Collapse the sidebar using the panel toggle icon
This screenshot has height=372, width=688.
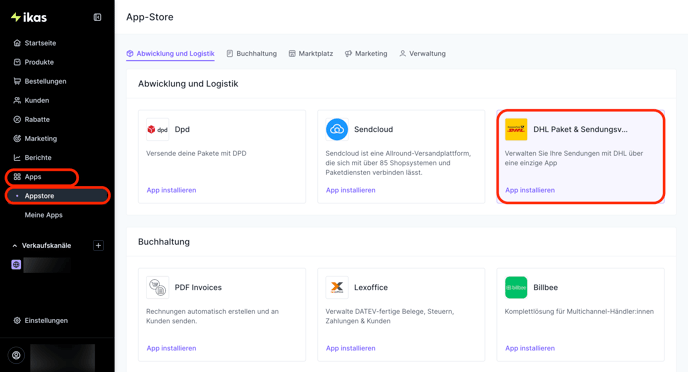point(97,17)
